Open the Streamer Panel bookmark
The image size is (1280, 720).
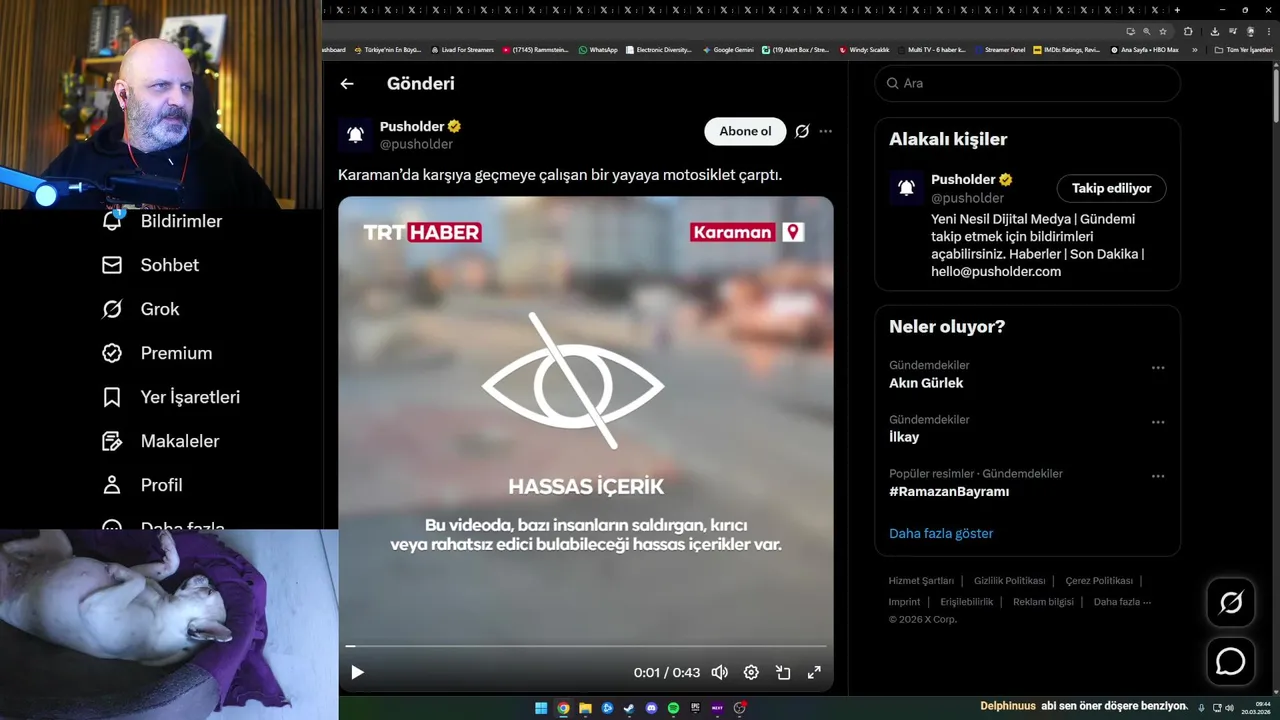999,49
